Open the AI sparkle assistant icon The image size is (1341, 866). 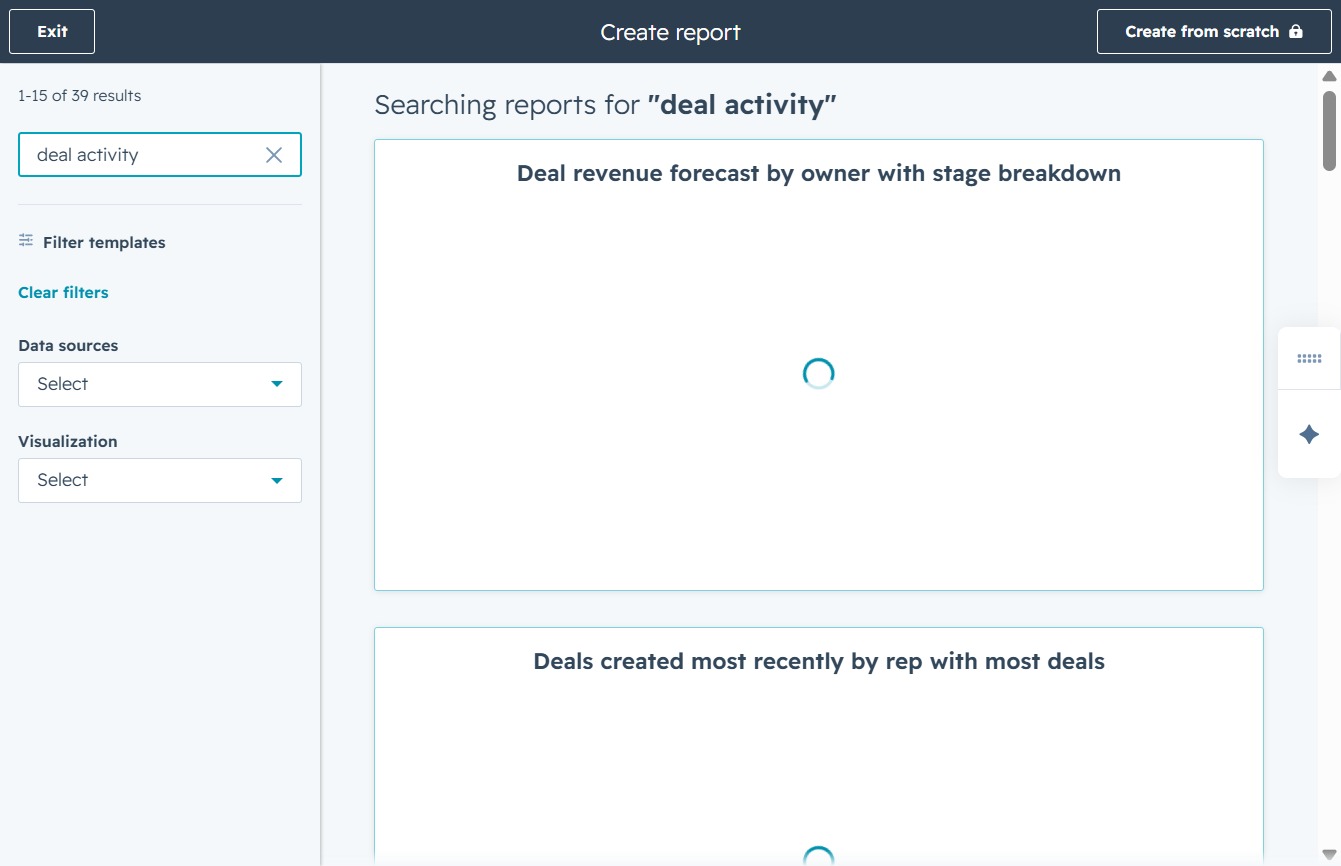click(x=1309, y=434)
